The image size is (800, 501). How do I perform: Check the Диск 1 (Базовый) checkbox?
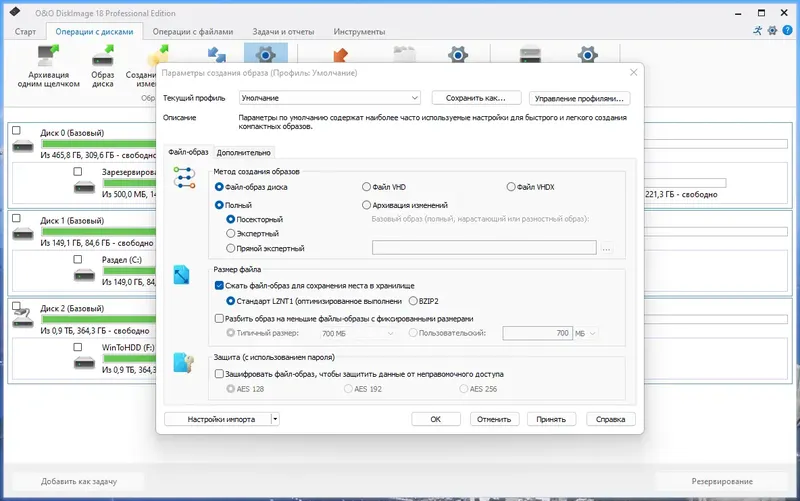16,218
